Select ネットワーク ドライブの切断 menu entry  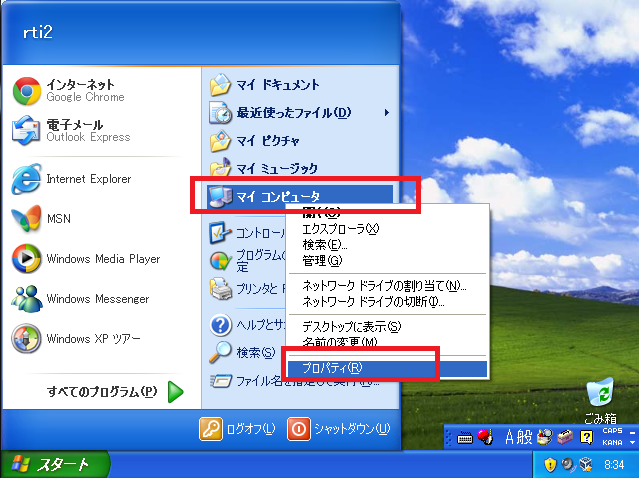(x=387, y=302)
